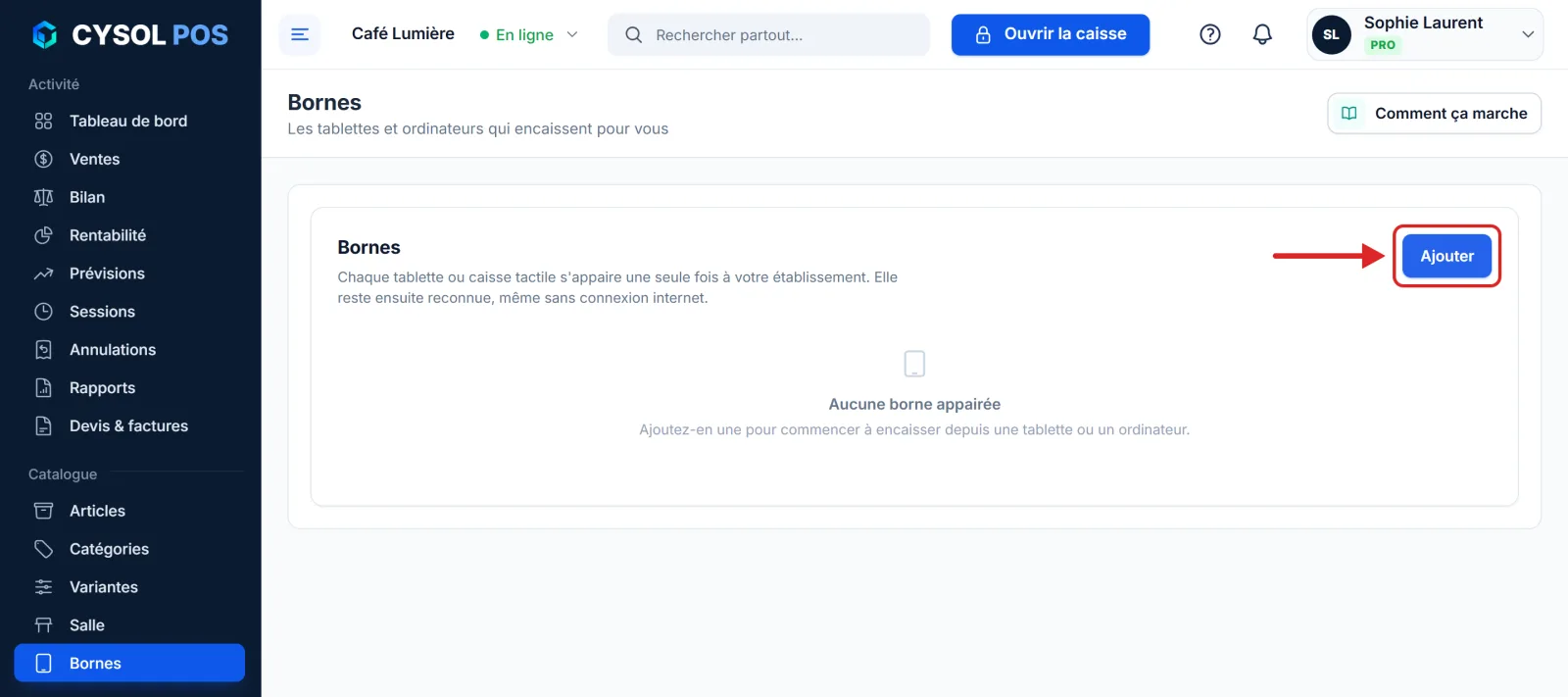Click the CYSOL POS brand name
Image resolution: width=1568 pixels, height=697 pixels.
(x=150, y=35)
